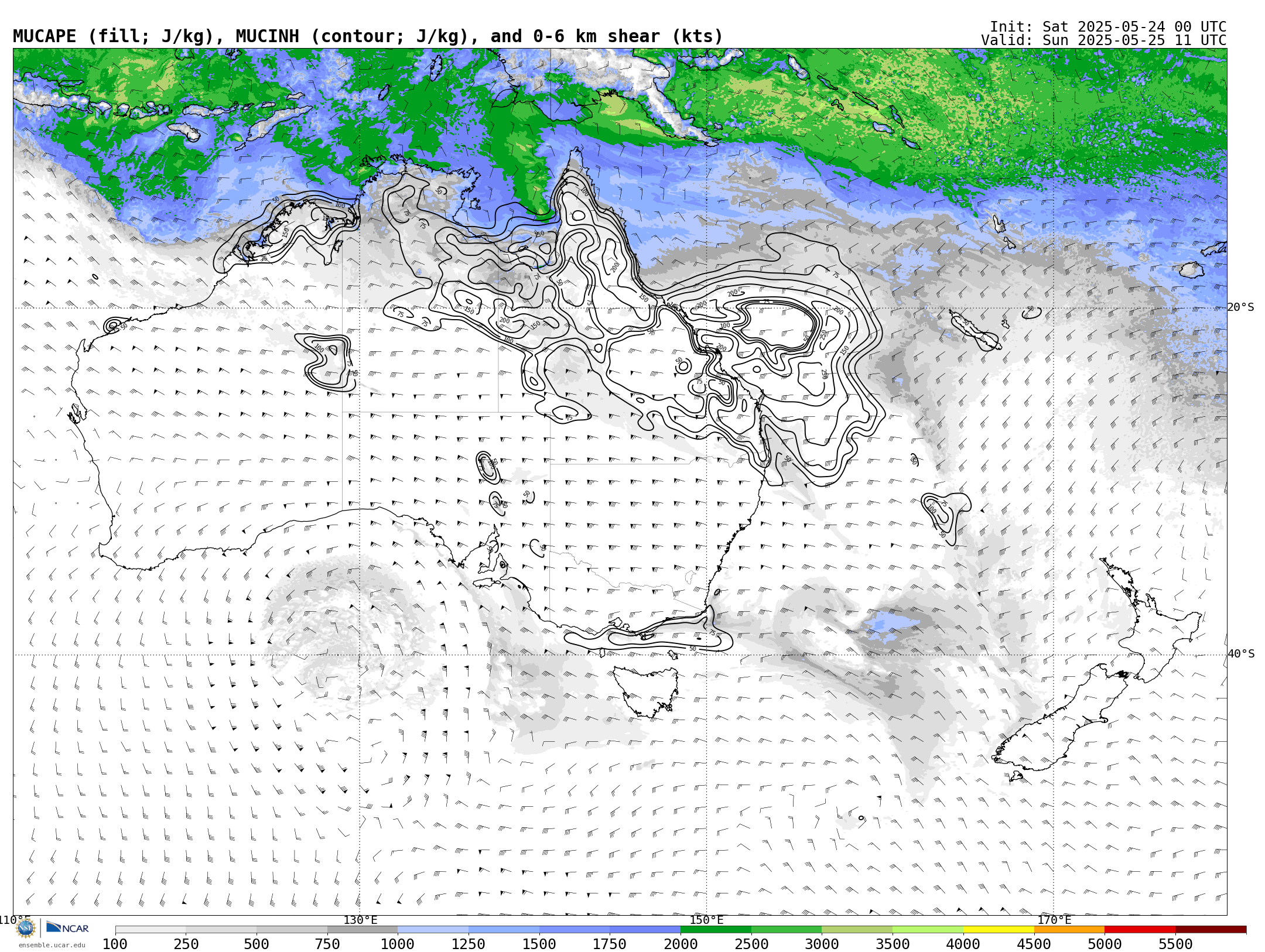Pick the 5000–5500 red colorbar segment
This screenshot has width=1265, height=952.
tap(1140, 930)
